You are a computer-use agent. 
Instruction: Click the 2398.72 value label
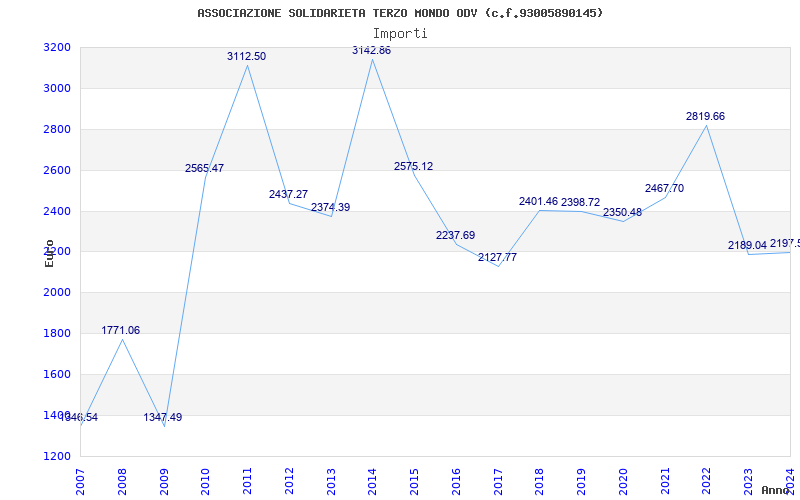point(581,203)
